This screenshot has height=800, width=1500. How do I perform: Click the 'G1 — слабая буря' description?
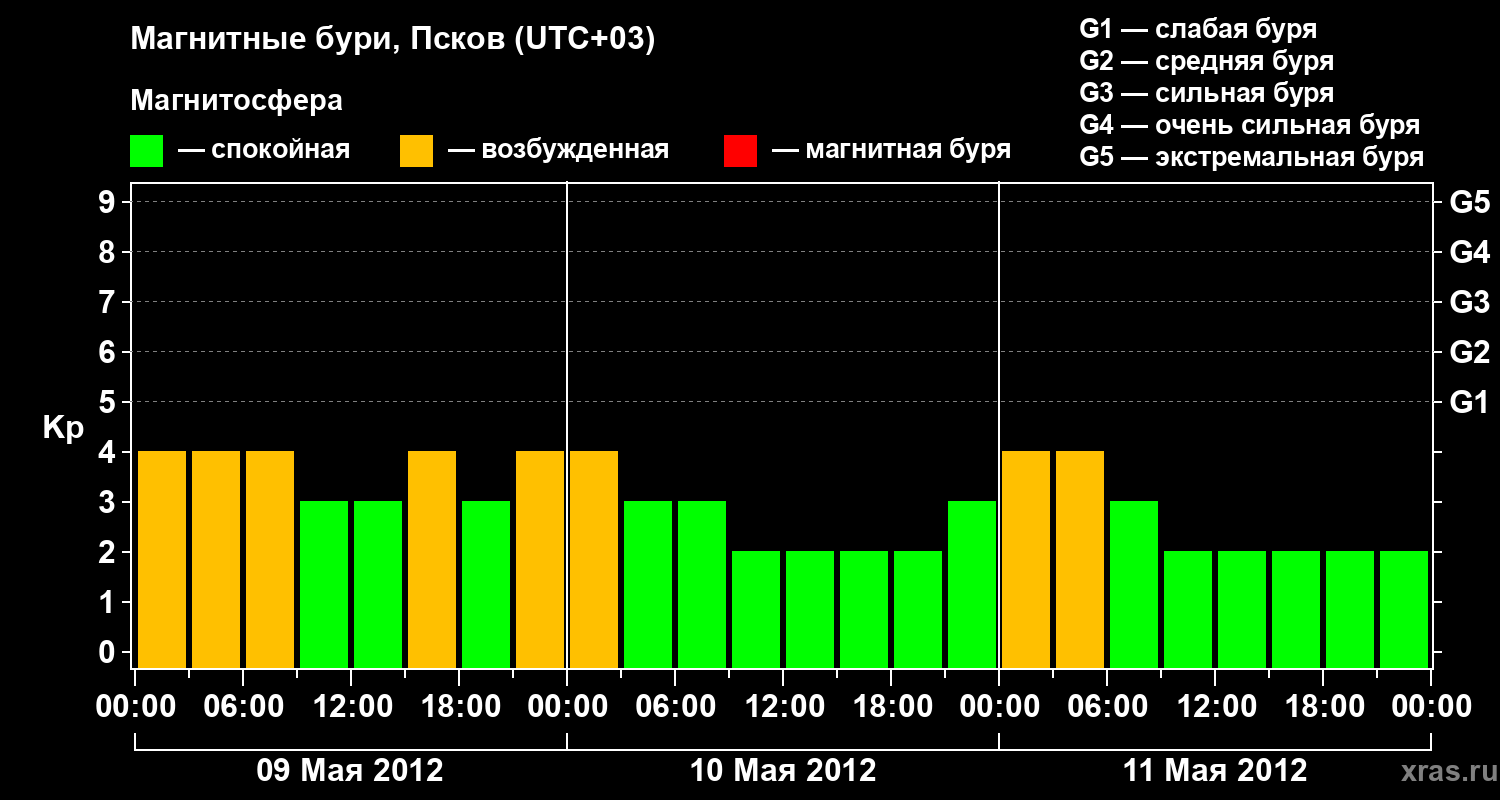pos(1198,29)
